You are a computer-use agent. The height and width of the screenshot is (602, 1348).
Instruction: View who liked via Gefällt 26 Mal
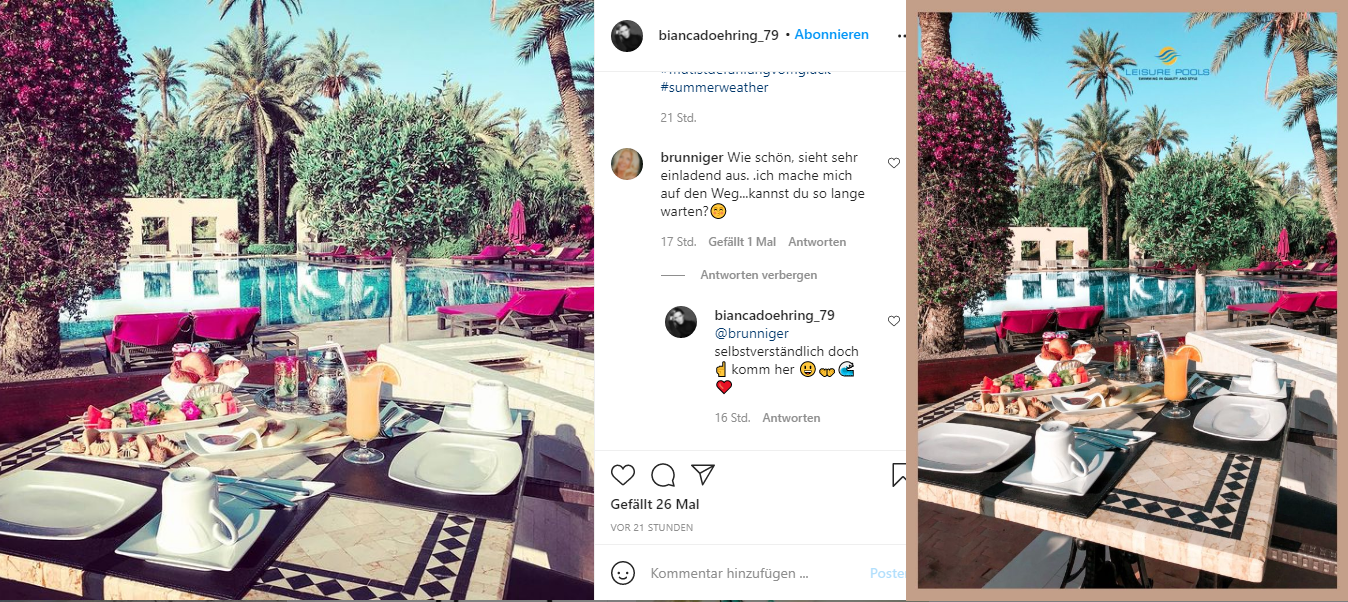tap(655, 505)
